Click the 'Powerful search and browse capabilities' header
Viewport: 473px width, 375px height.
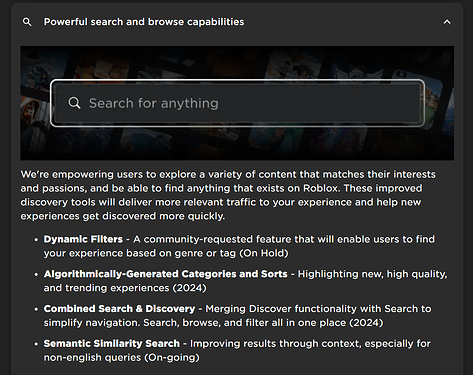tap(144, 22)
